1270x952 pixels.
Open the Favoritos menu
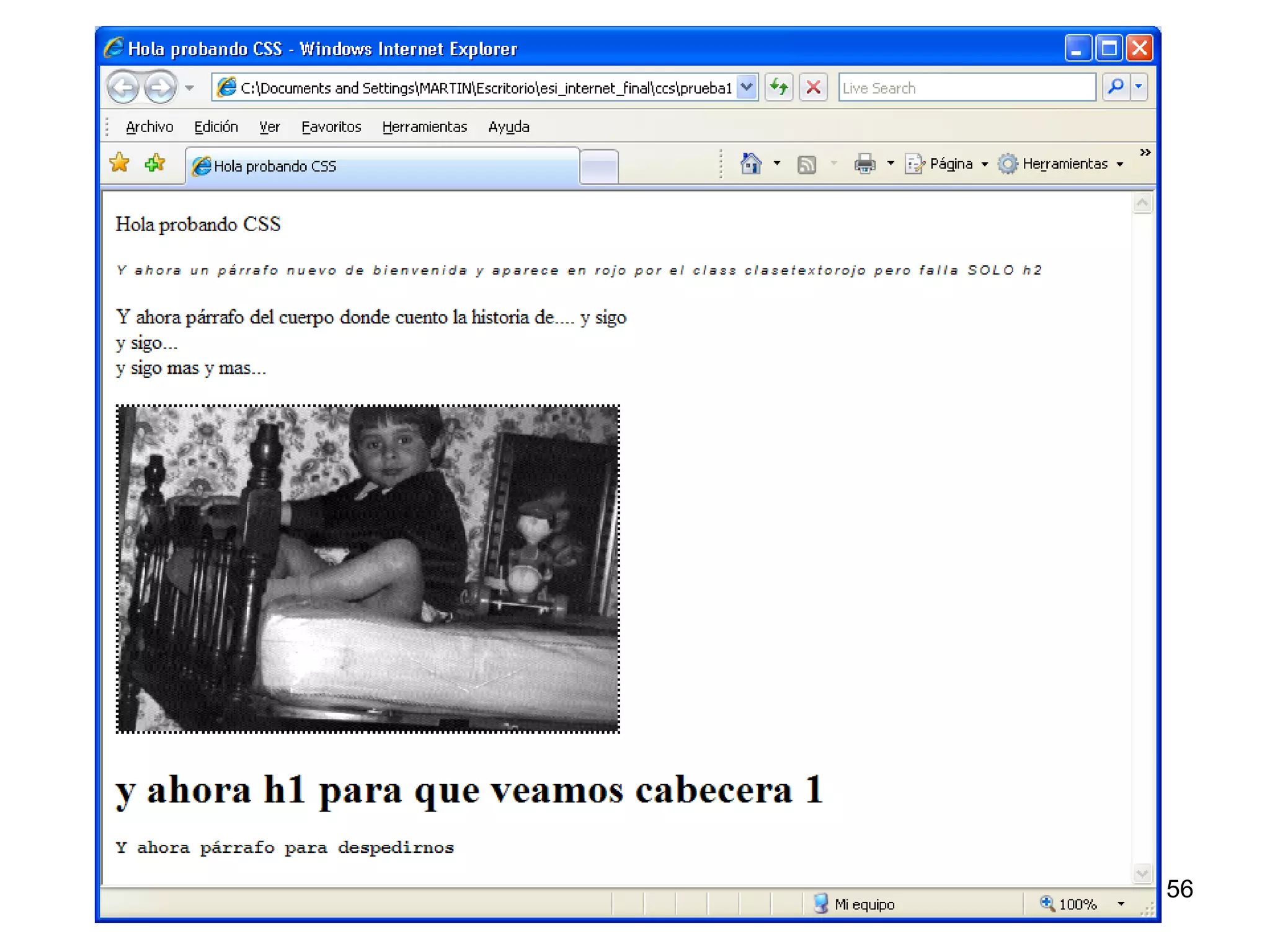tap(331, 127)
